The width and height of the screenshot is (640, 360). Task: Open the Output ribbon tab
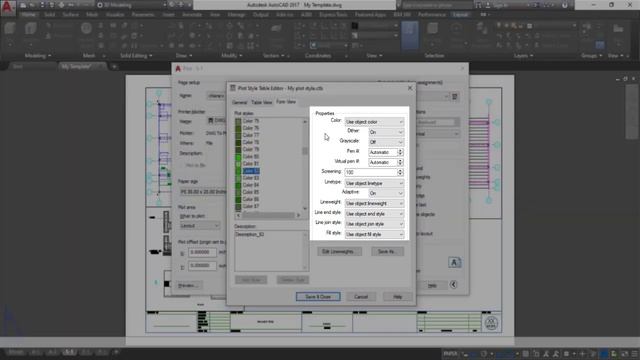tap(260, 14)
